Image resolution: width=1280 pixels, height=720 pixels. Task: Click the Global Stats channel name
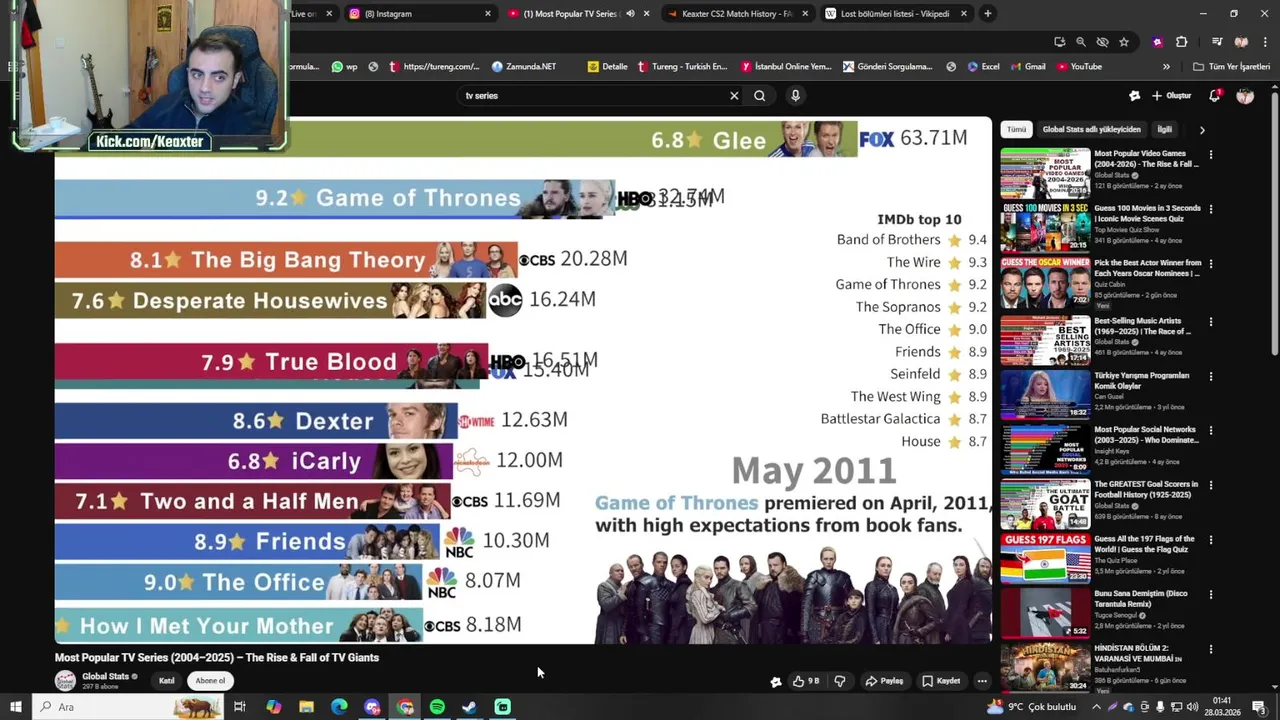point(105,677)
